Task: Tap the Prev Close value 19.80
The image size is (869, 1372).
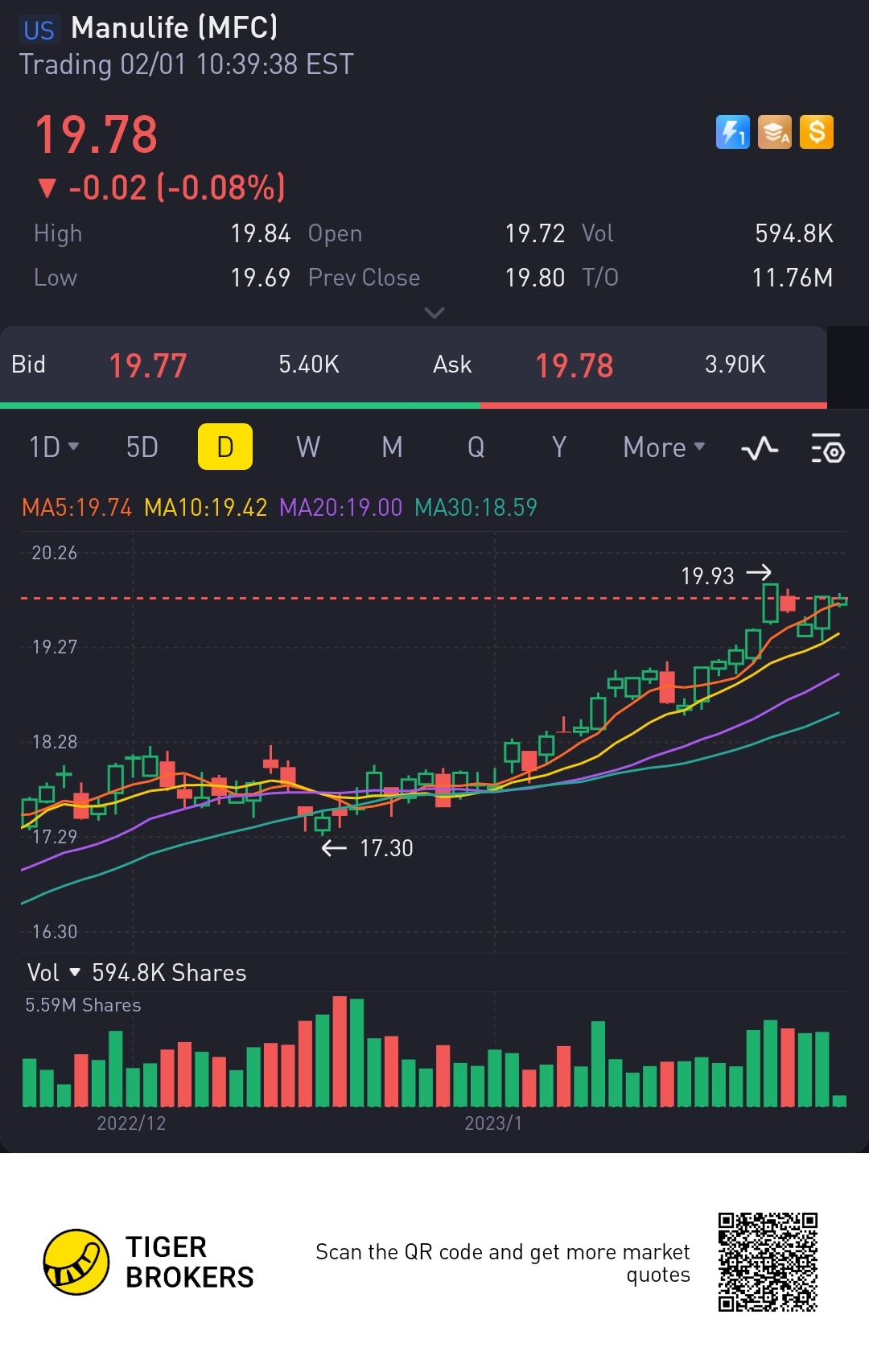Action: pyautogui.click(x=535, y=278)
